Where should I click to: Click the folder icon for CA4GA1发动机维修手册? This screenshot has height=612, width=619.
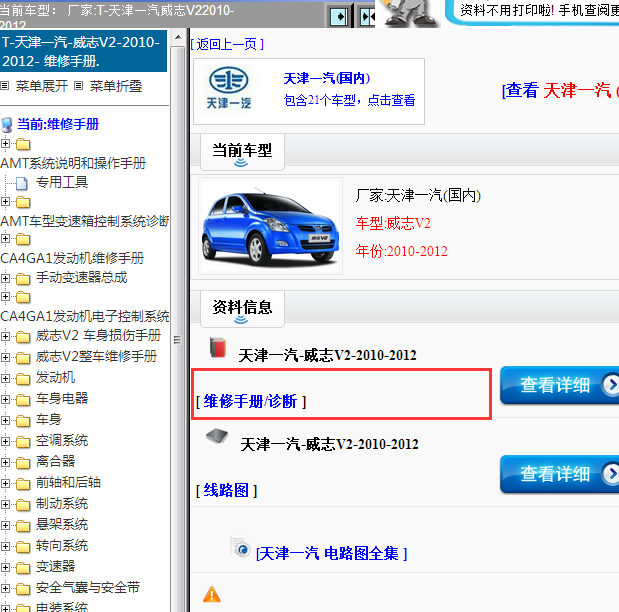click(23, 239)
